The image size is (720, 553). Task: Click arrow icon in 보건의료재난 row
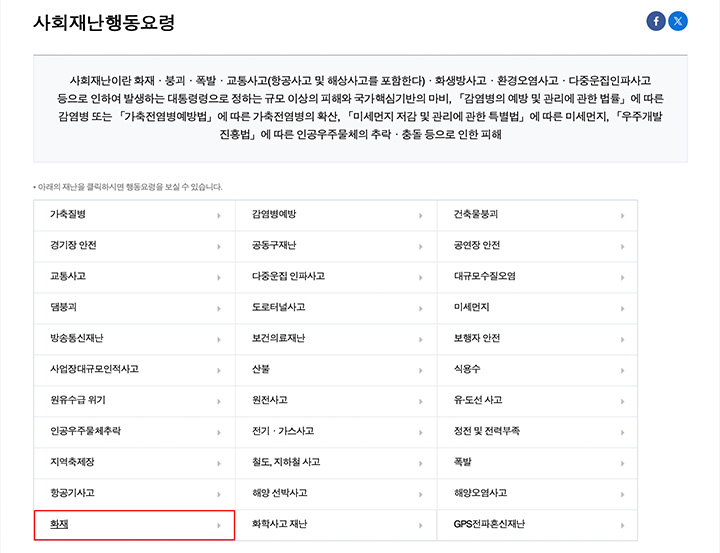pyautogui.click(x=421, y=340)
